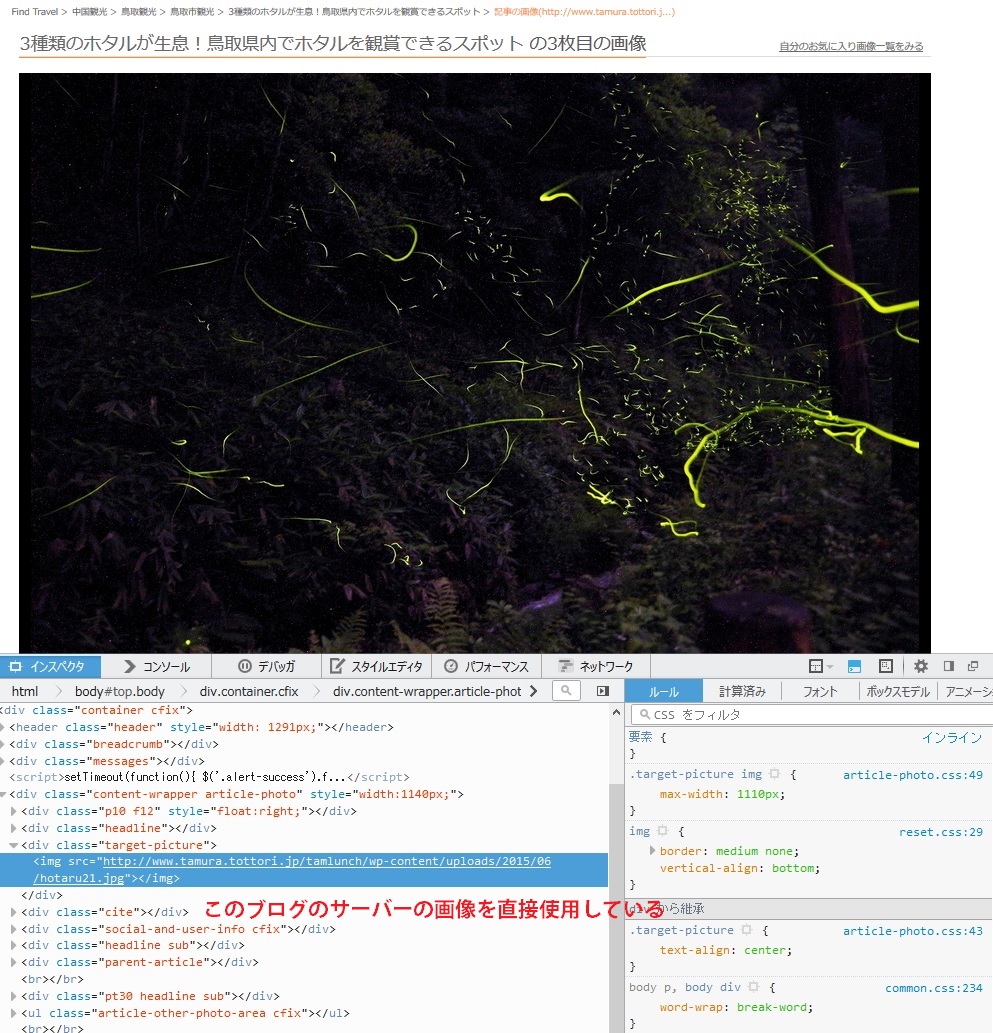Click the text-align value center
The height and width of the screenshot is (1033, 993).
[766, 949]
